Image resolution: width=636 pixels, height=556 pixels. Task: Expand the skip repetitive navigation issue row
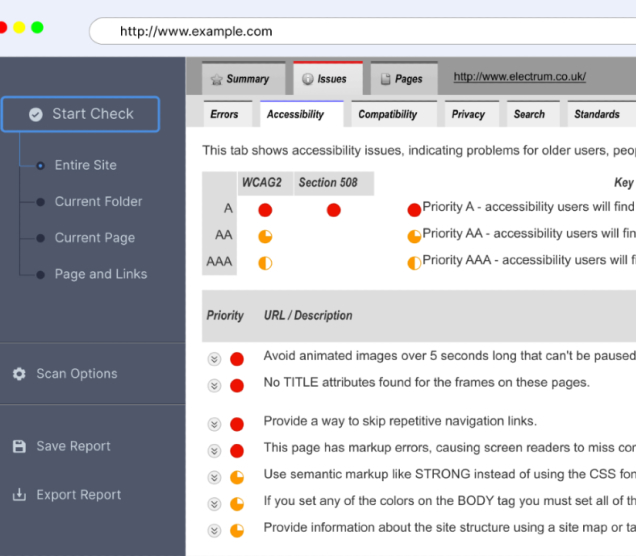pos(214,424)
